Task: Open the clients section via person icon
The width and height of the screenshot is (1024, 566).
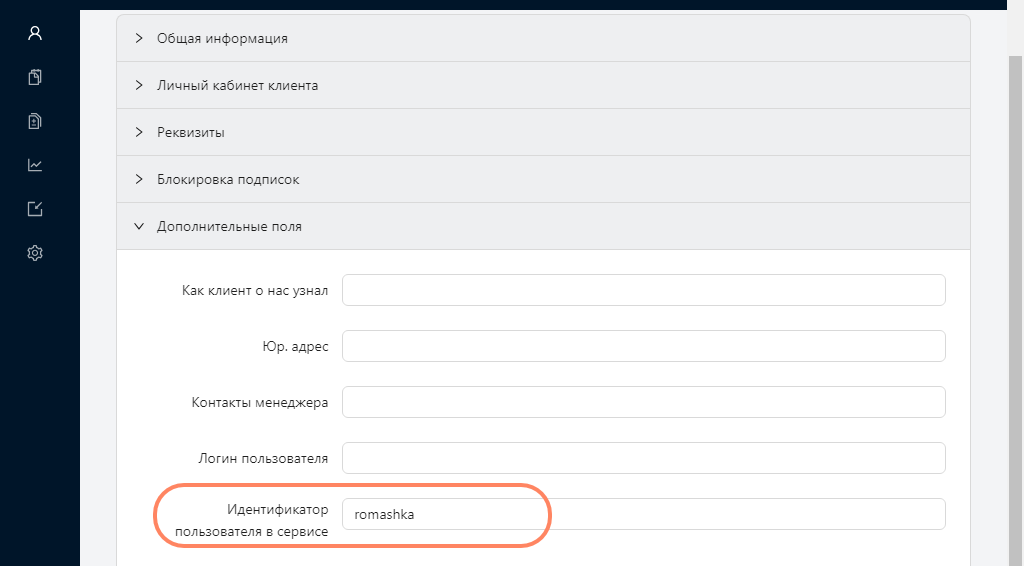Action: tap(35, 33)
